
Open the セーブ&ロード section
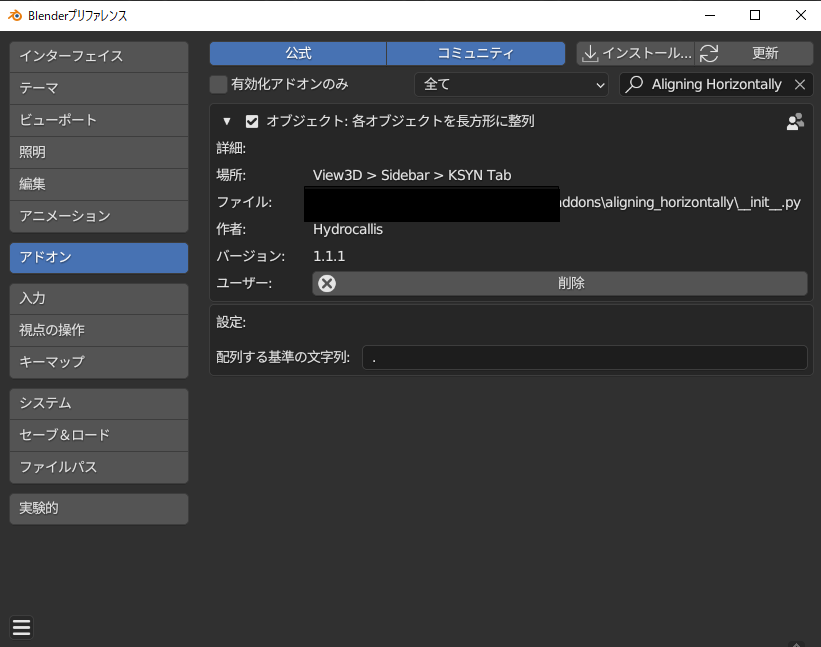(99, 435)
